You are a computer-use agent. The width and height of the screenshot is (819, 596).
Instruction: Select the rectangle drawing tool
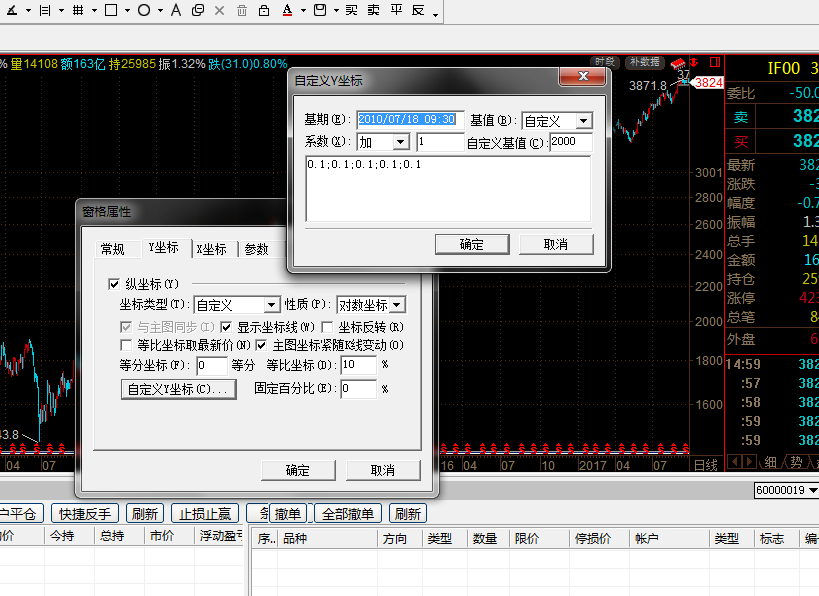111,10
